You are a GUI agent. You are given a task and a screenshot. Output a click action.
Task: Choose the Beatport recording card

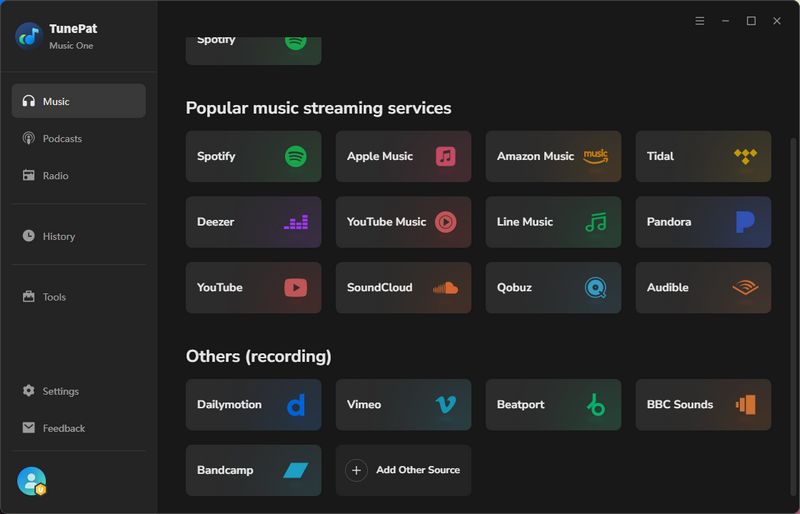point(554,405)
